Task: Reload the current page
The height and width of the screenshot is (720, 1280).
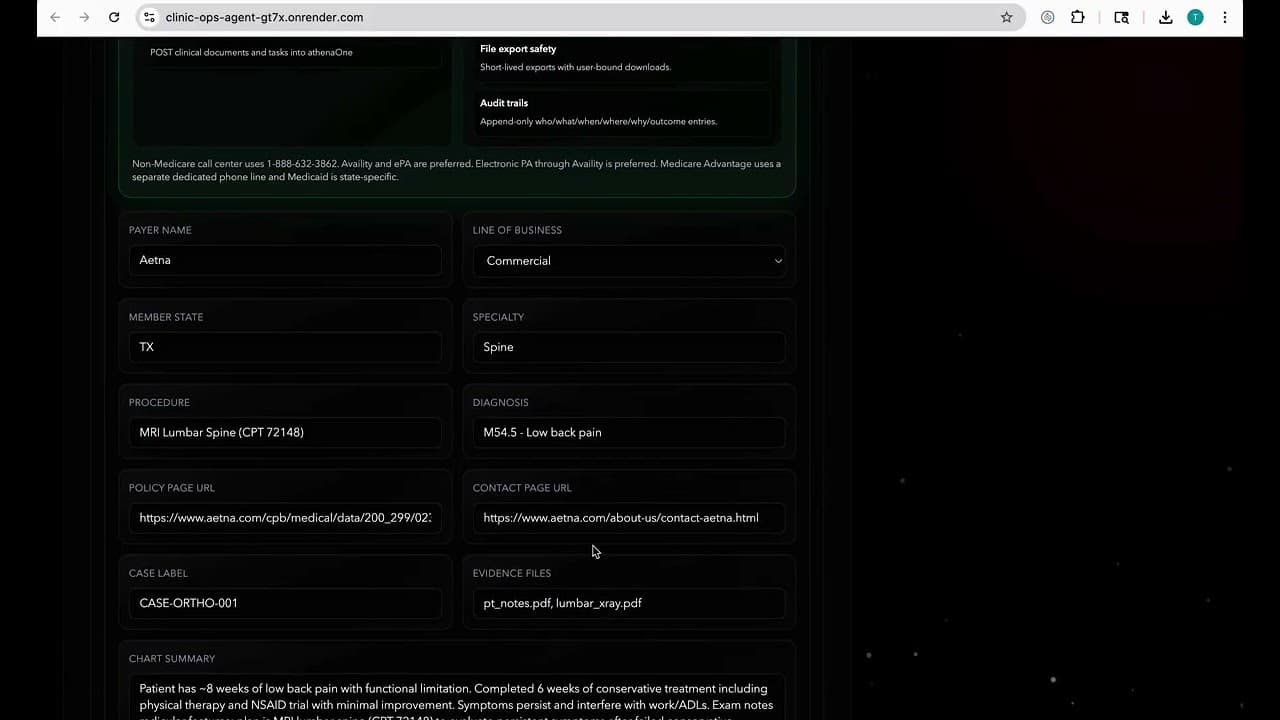Action: [114, 17]
